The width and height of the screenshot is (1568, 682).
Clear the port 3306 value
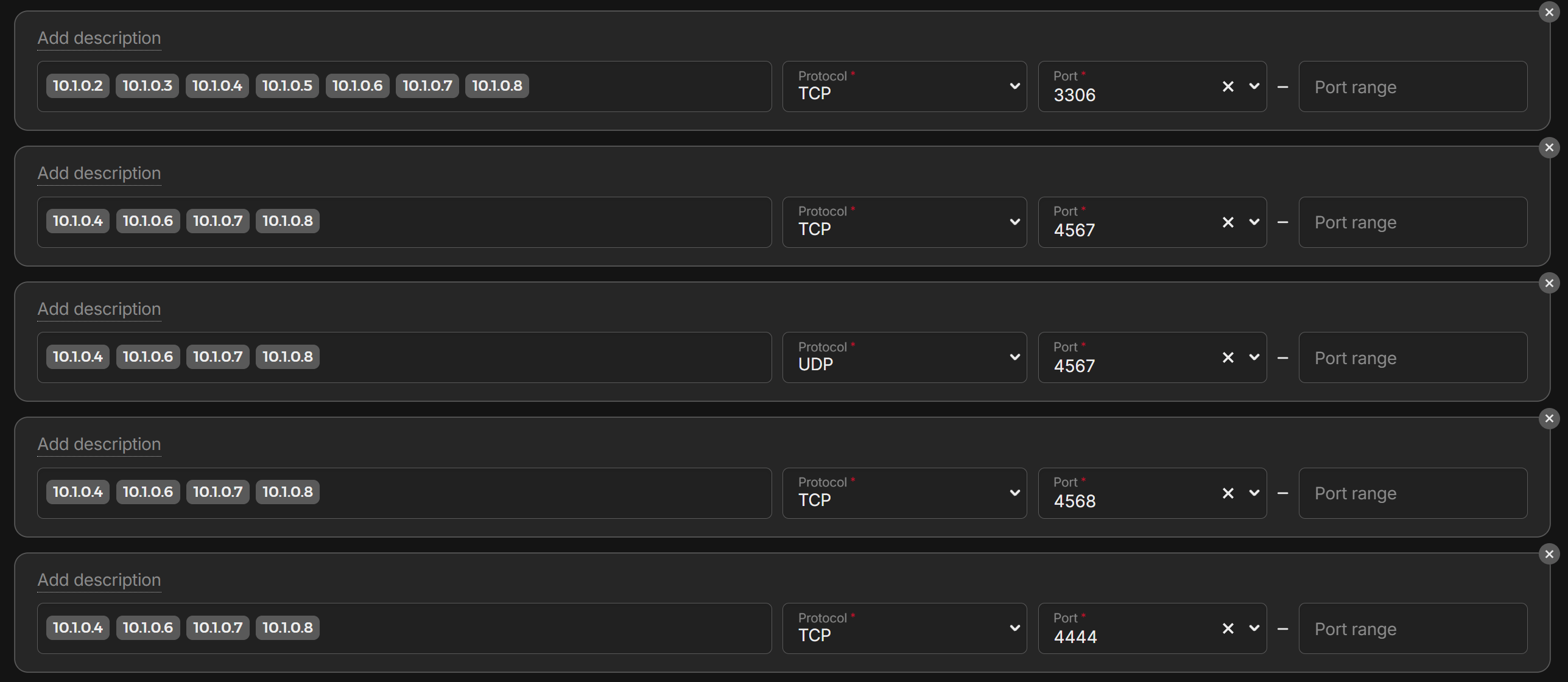[1228, 86]
